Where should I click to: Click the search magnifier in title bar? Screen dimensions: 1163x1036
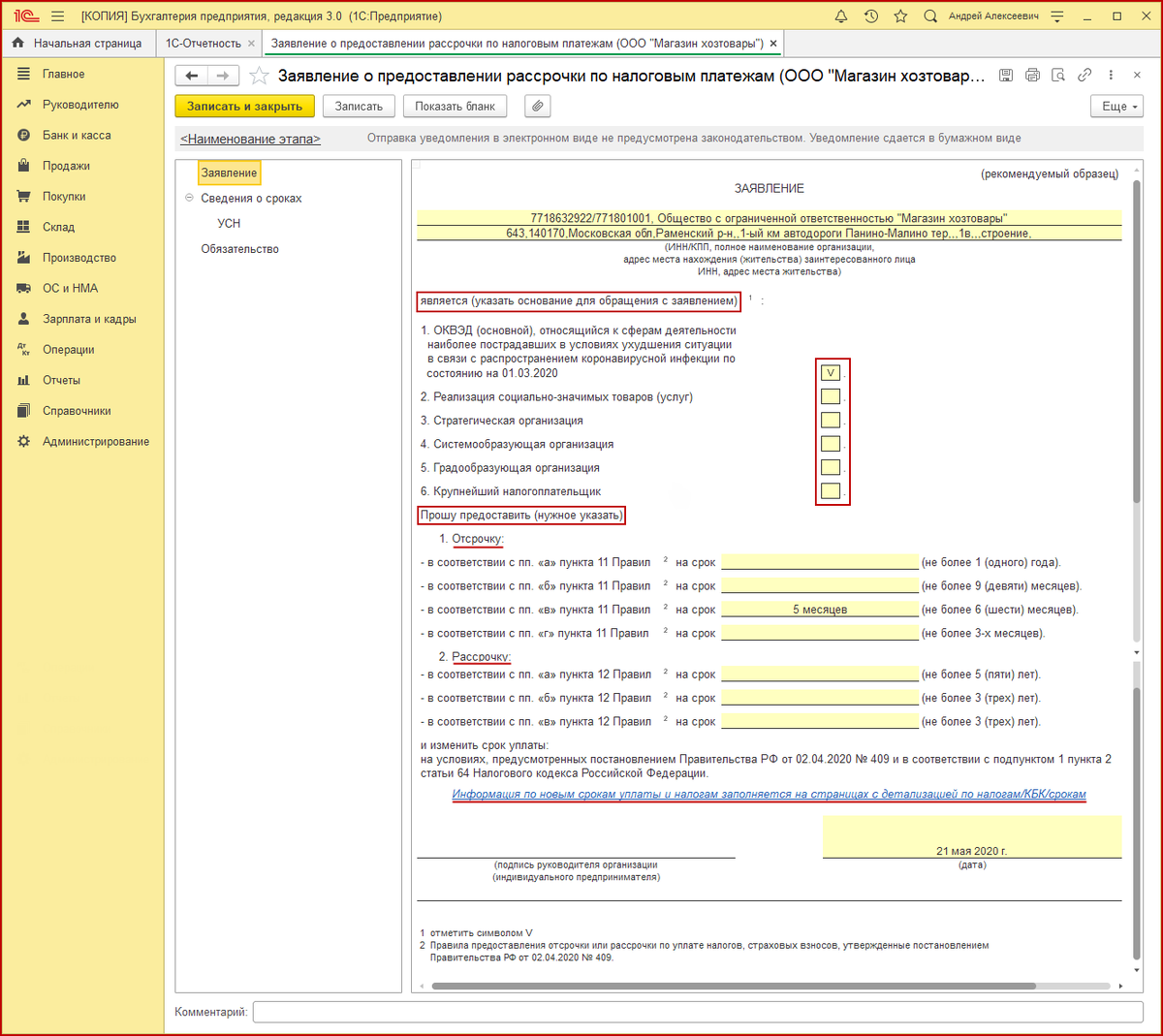[930, 16]
